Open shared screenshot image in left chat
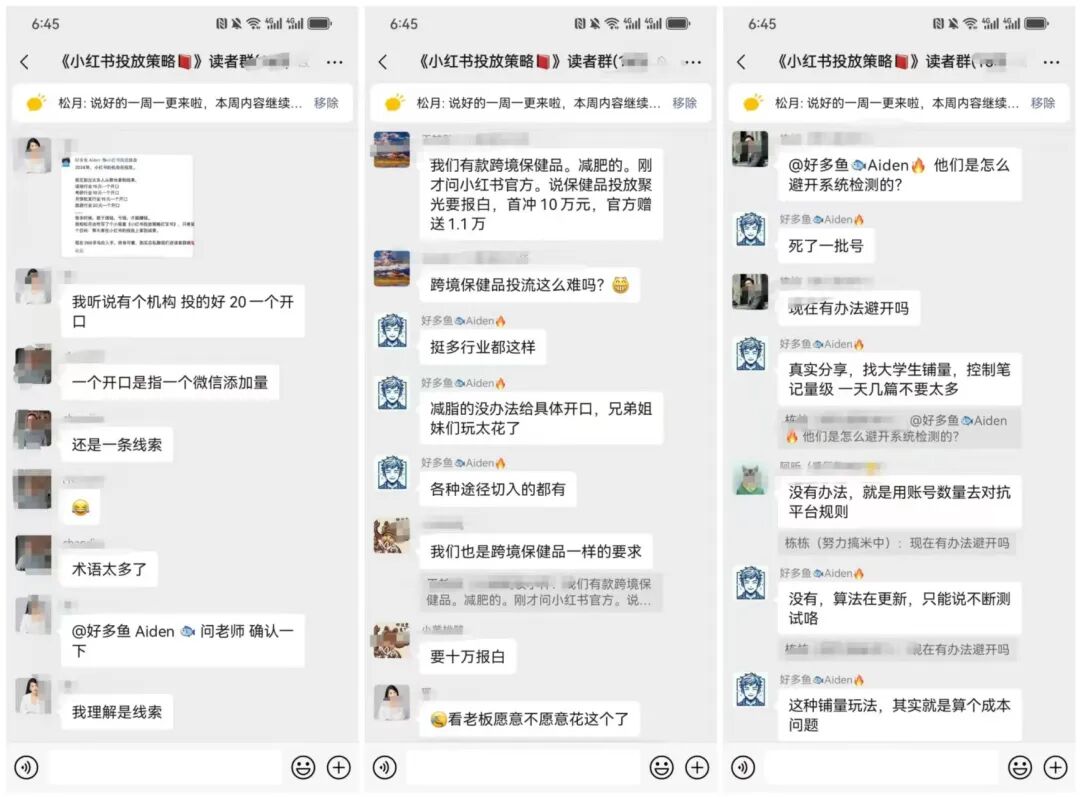The height and width of the screenshot is (797, 1080). tap(128, 205)
